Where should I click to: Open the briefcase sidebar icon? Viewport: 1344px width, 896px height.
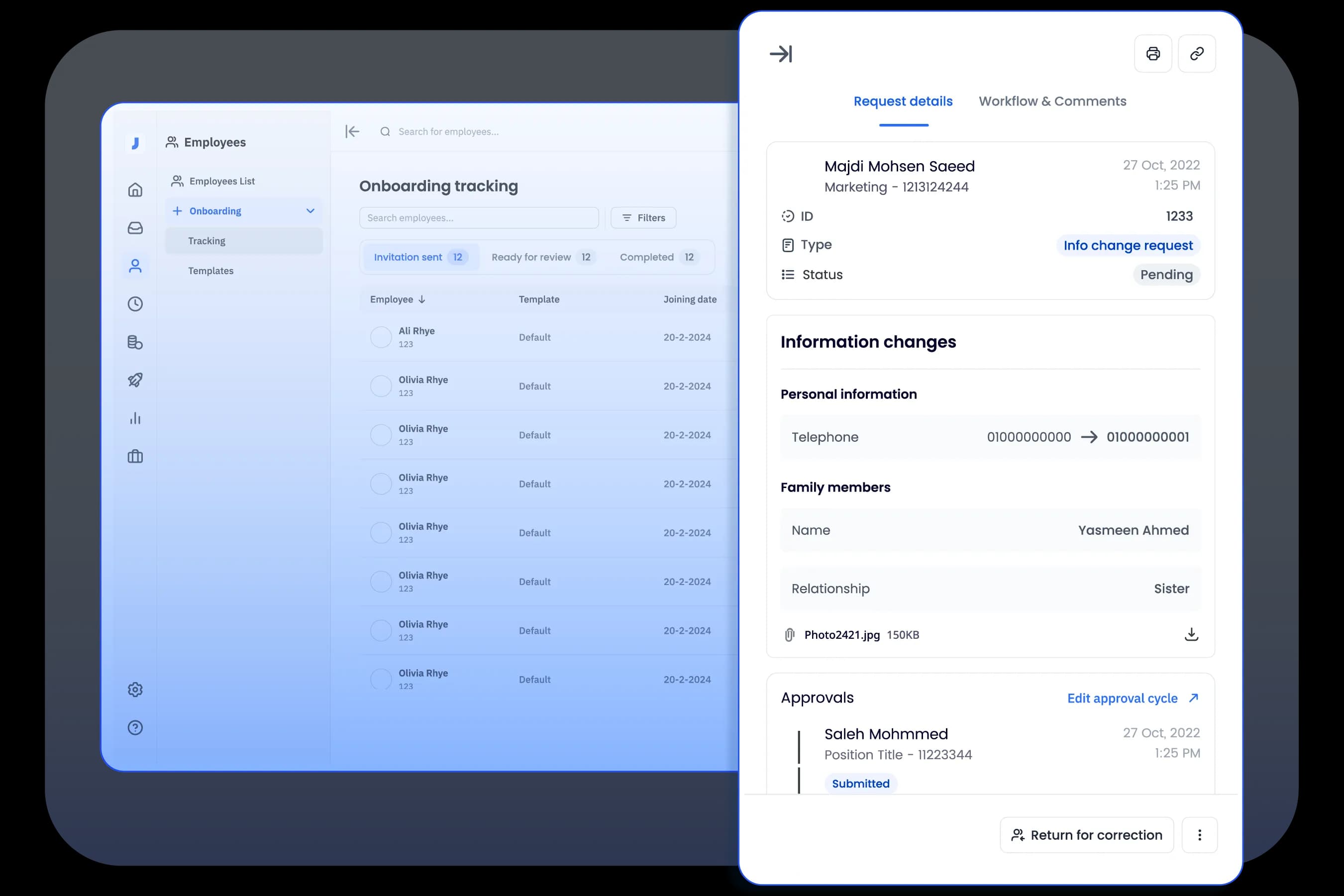pos(135,457)
